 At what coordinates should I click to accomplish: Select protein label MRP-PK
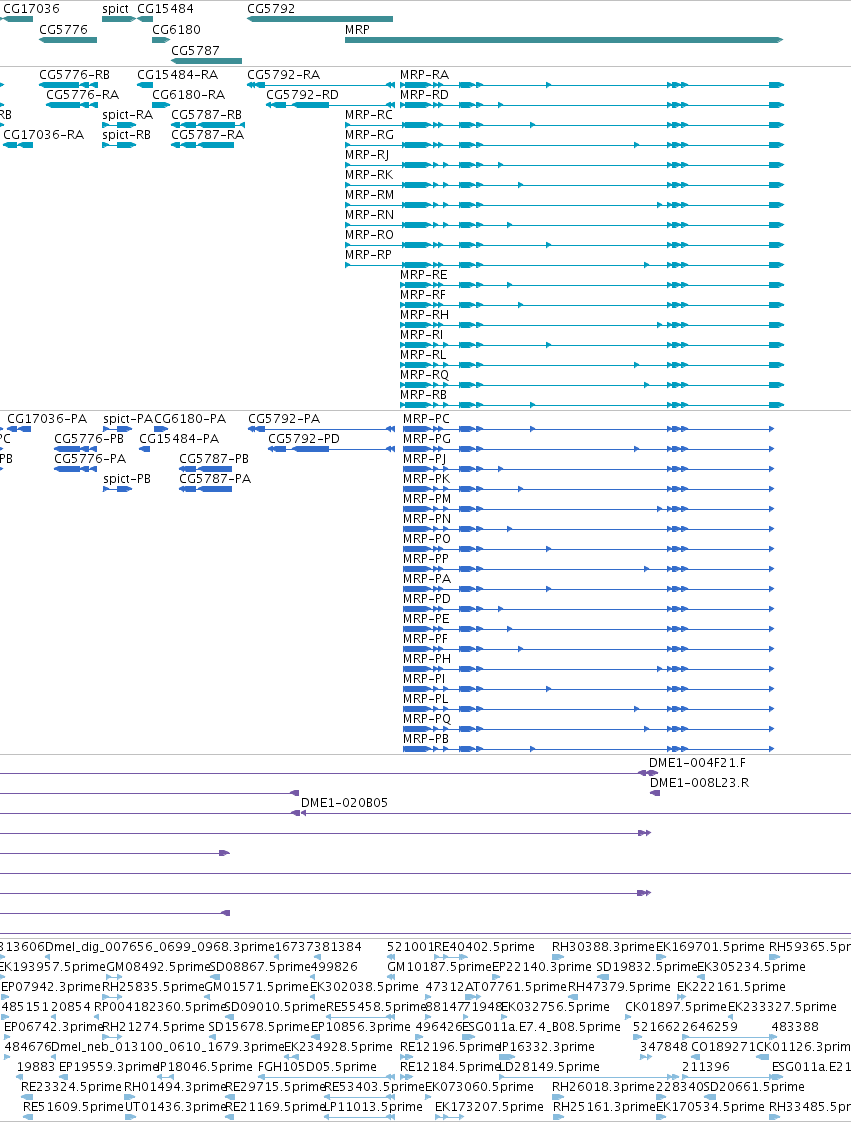427,479
